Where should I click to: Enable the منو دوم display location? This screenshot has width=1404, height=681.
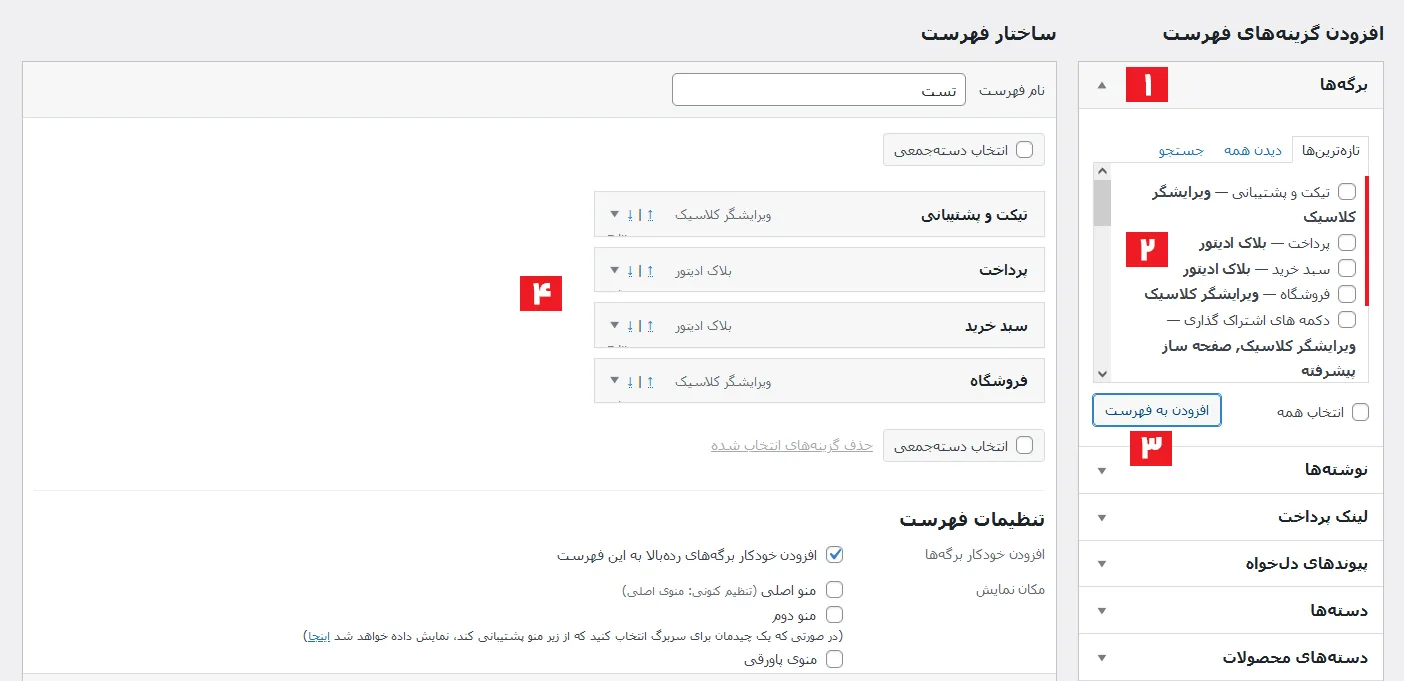(x=835, y=614)
